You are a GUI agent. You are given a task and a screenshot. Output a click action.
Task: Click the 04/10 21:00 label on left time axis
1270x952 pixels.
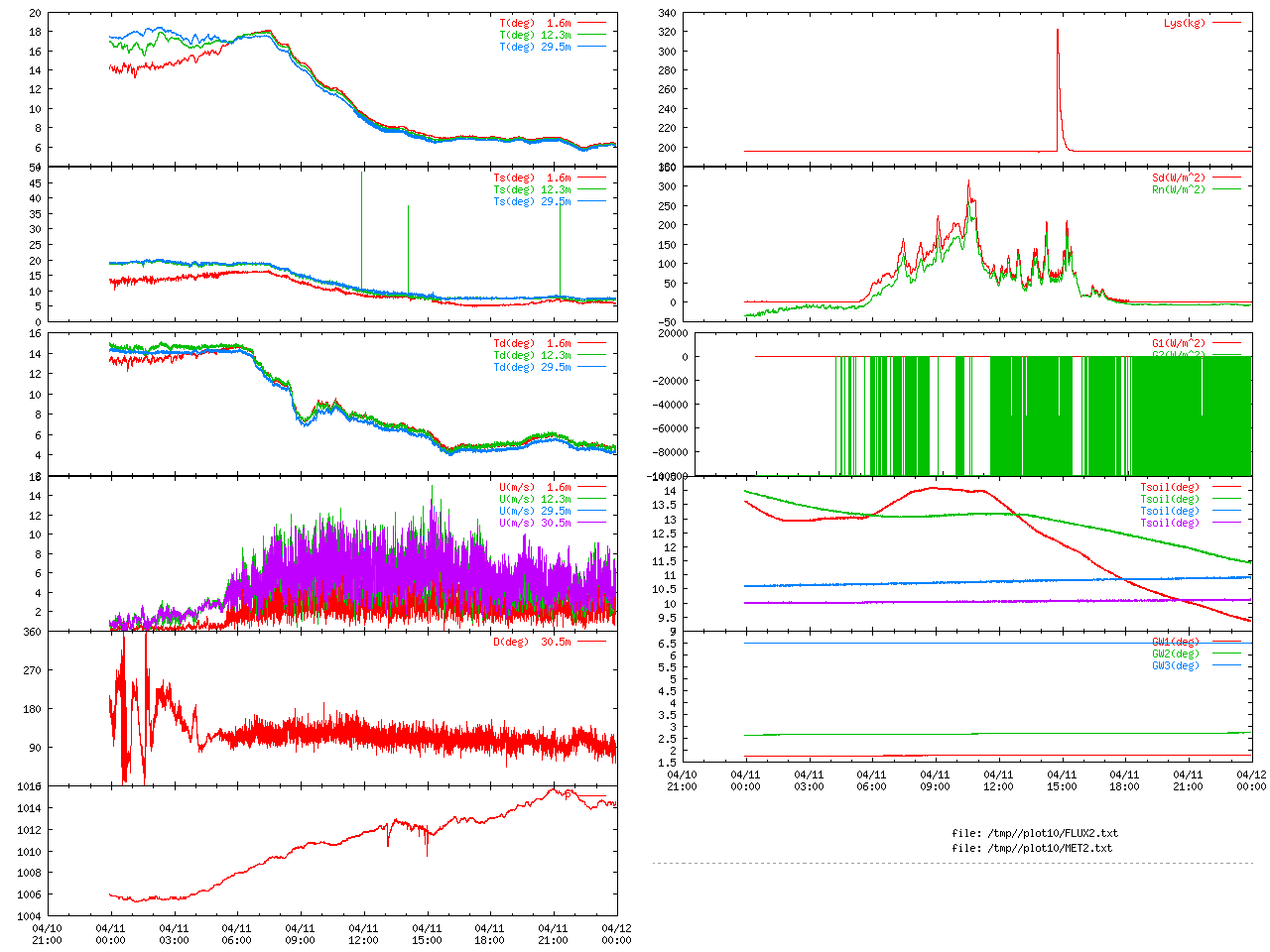(47, 934)
